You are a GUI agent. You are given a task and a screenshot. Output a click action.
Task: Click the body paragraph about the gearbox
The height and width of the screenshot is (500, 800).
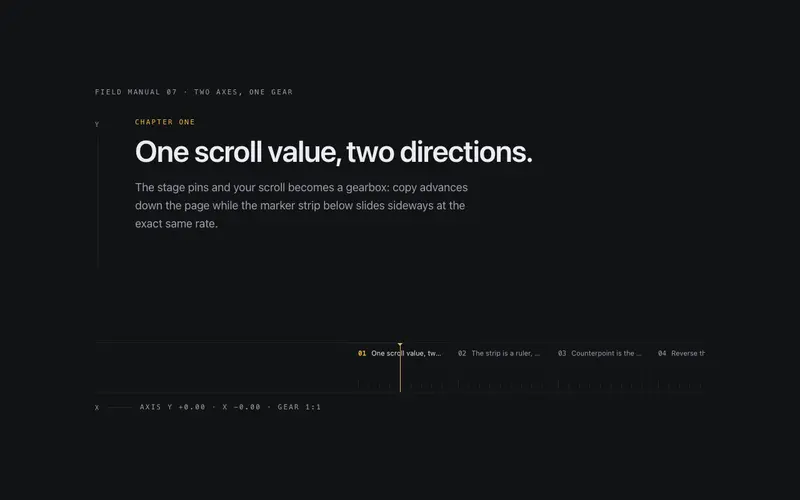point(302,206)
